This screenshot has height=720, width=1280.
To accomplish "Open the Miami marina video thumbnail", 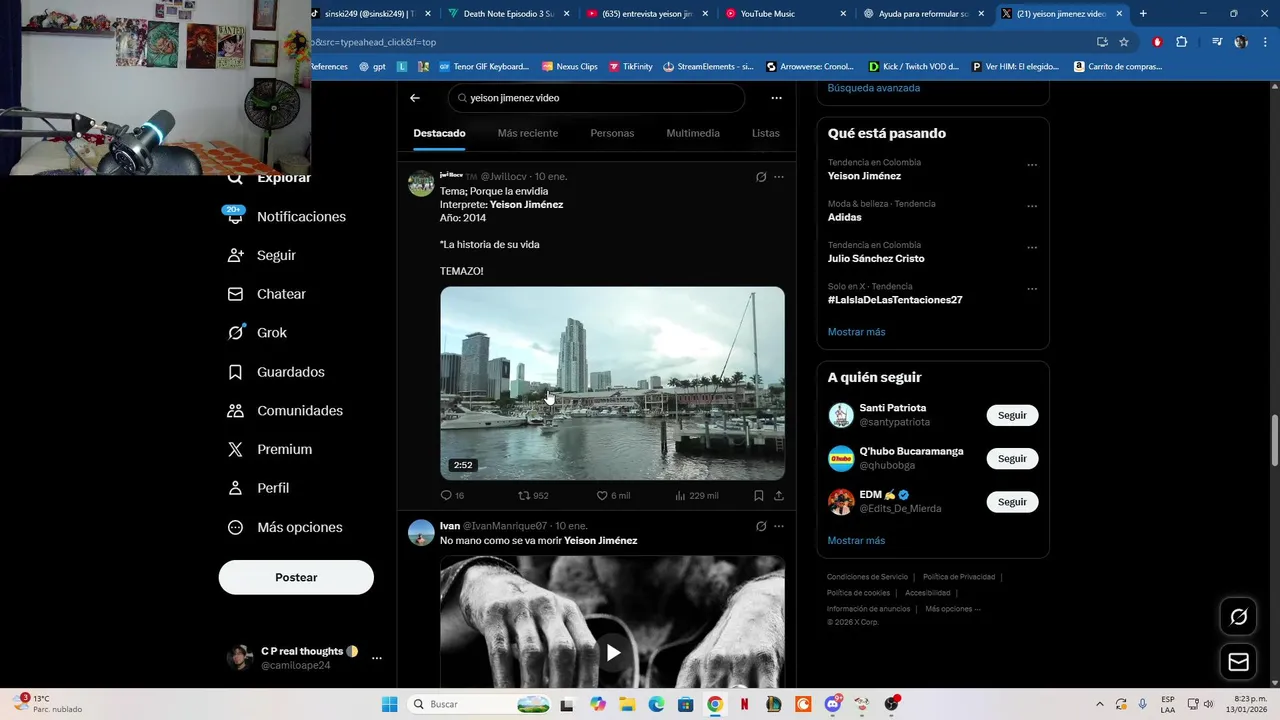I will coord(612,383).
